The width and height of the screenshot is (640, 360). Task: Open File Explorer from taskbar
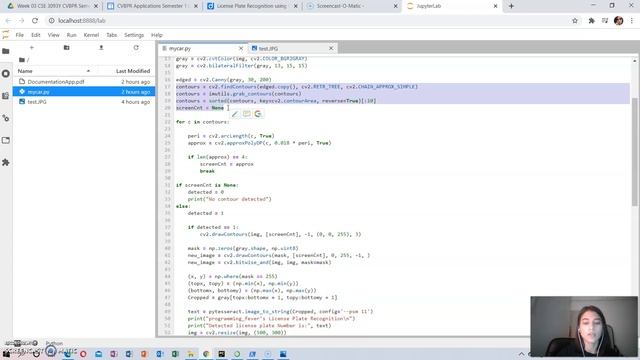191,354
